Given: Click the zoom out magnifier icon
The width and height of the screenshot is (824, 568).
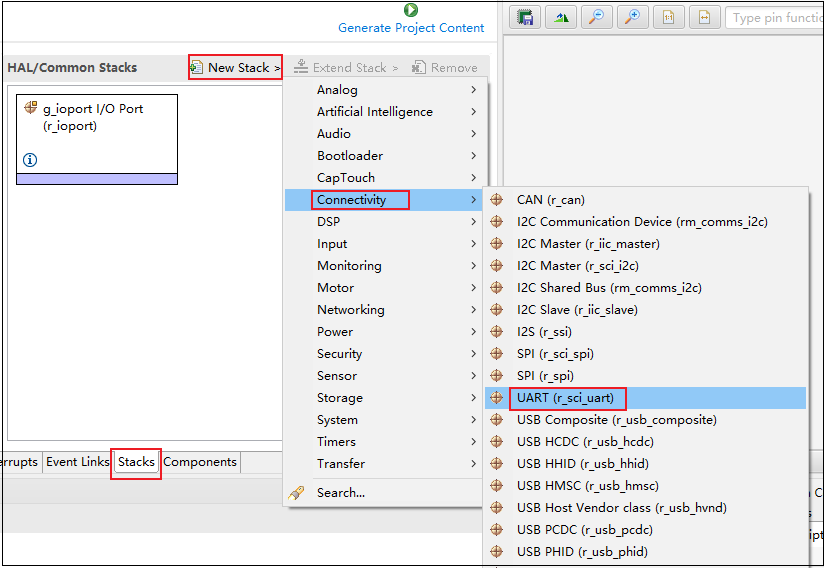Looking at the screenshot, I should [x=595, y=18].
